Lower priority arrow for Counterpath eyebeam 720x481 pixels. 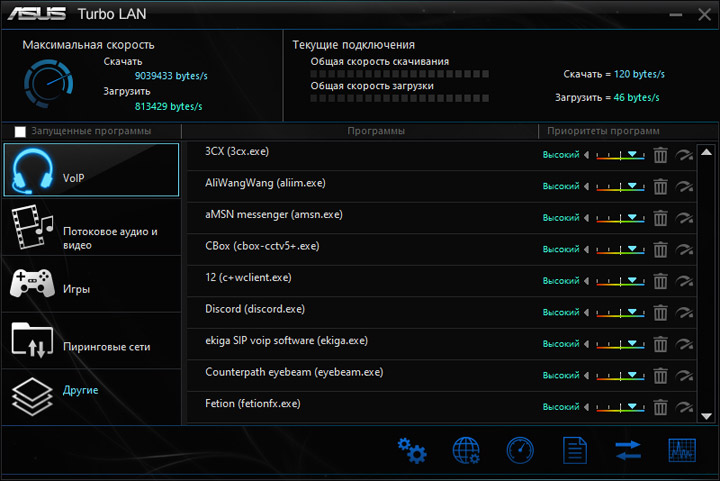pyautogui.click(x=586, y=375)
